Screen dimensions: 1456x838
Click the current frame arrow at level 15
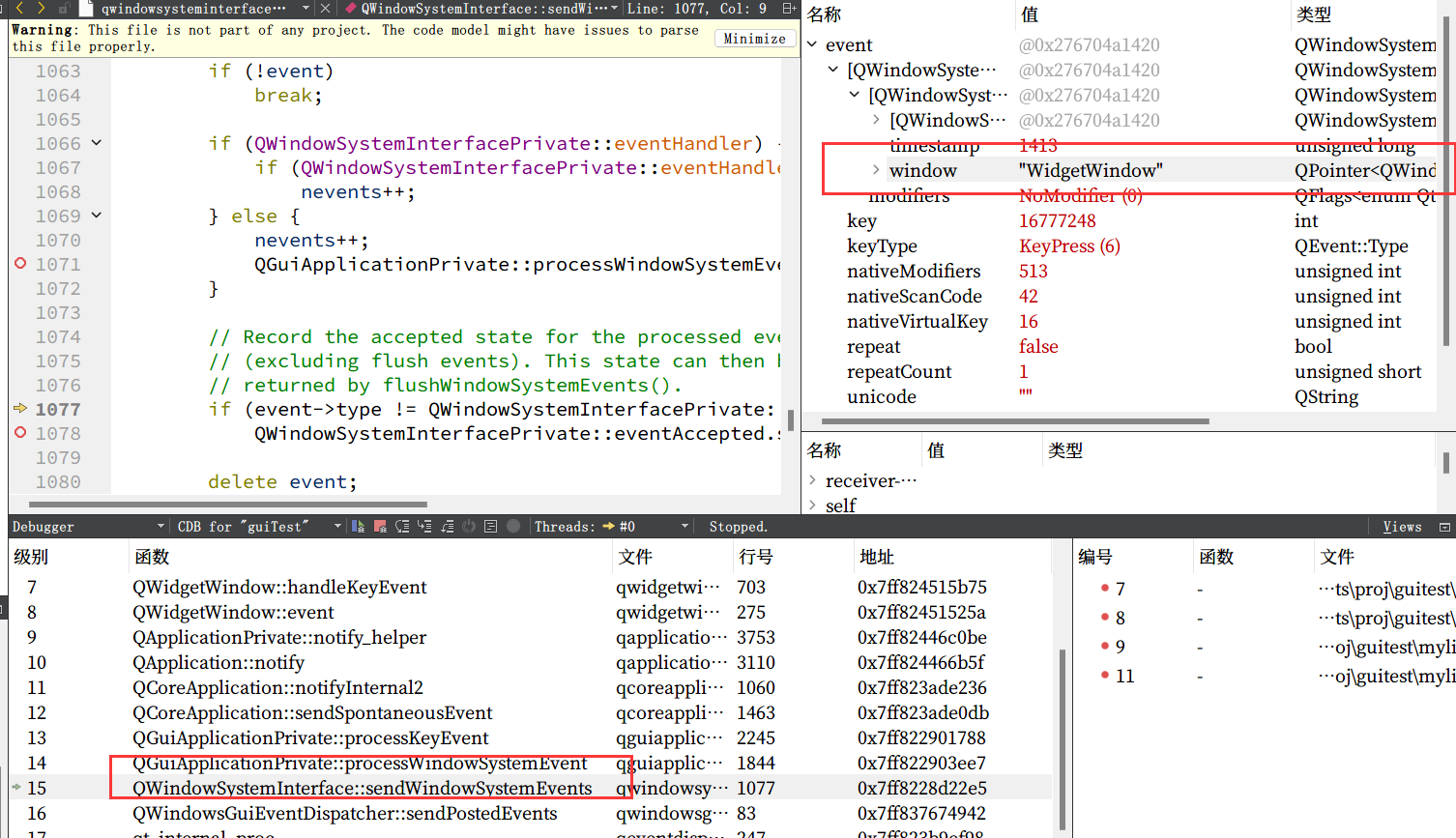point(16,788)
